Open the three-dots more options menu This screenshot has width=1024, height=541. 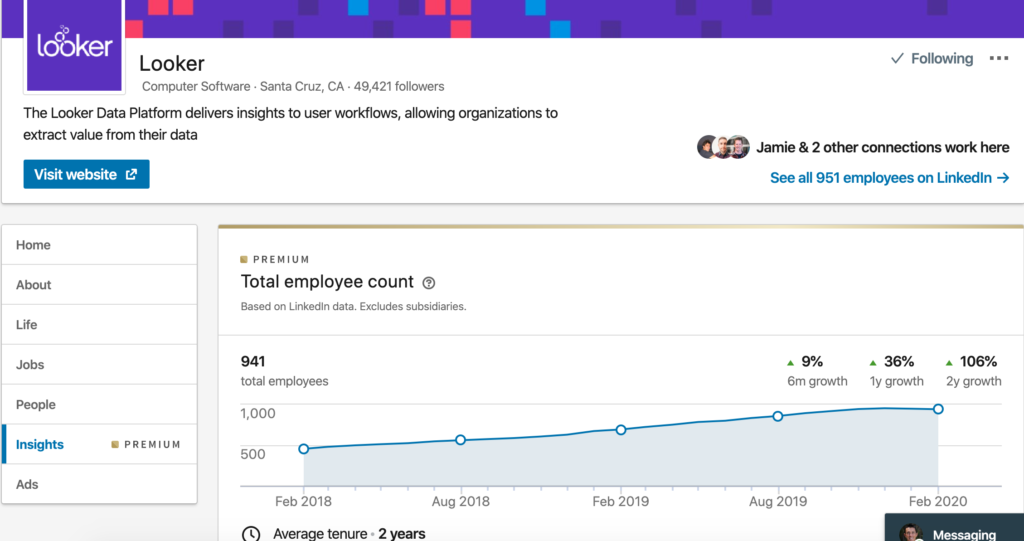point(999,59)
